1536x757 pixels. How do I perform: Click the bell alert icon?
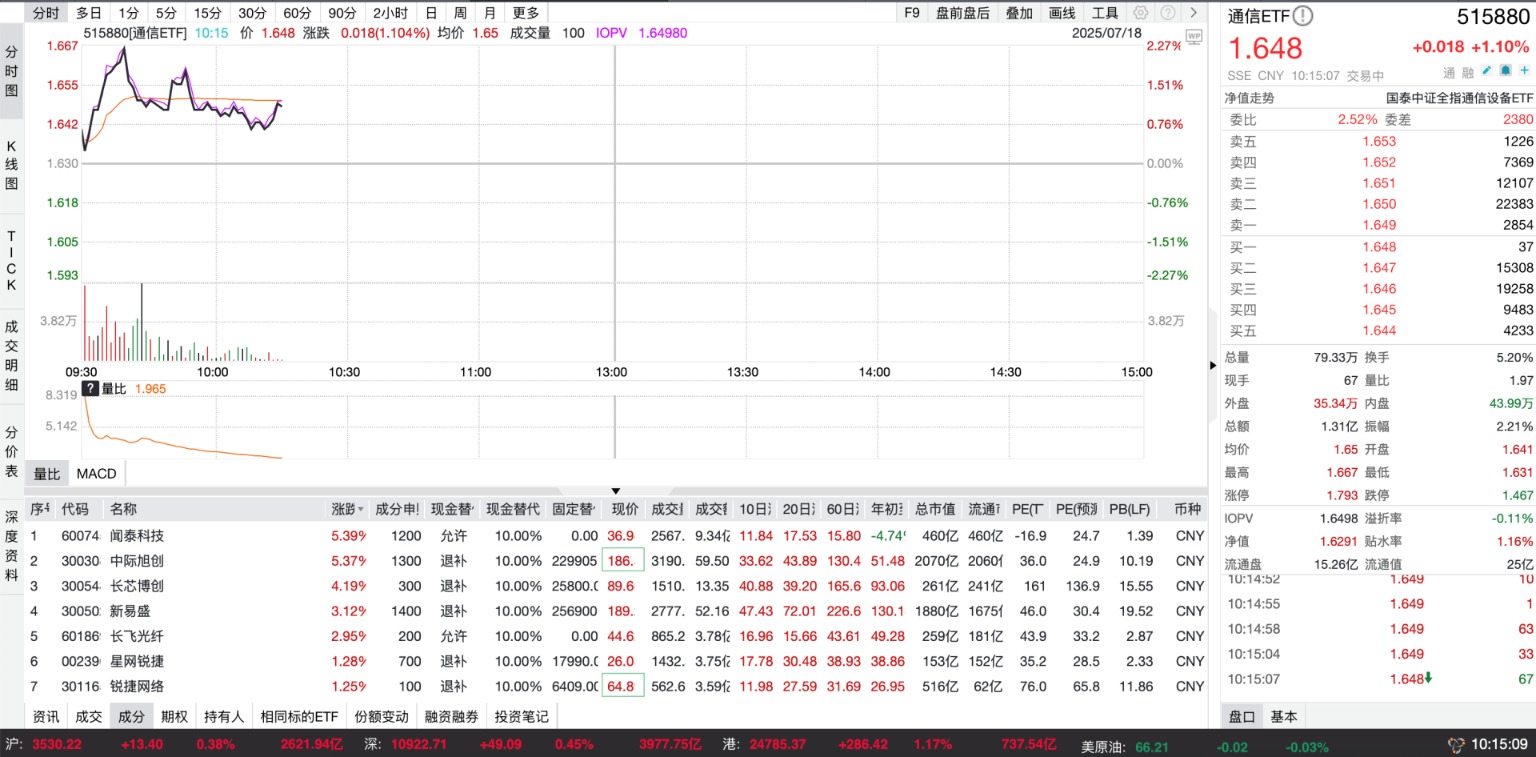[1505, 71]
